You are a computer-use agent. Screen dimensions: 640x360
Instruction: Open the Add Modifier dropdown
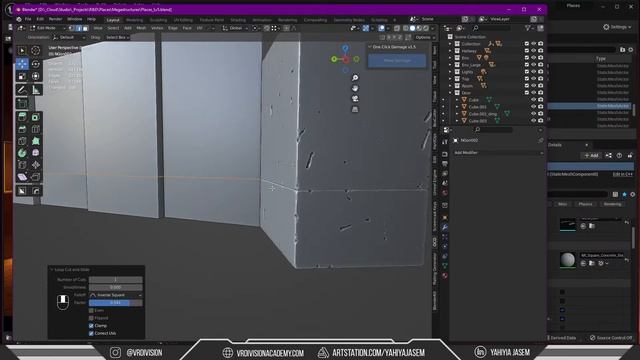pos(498,153)
